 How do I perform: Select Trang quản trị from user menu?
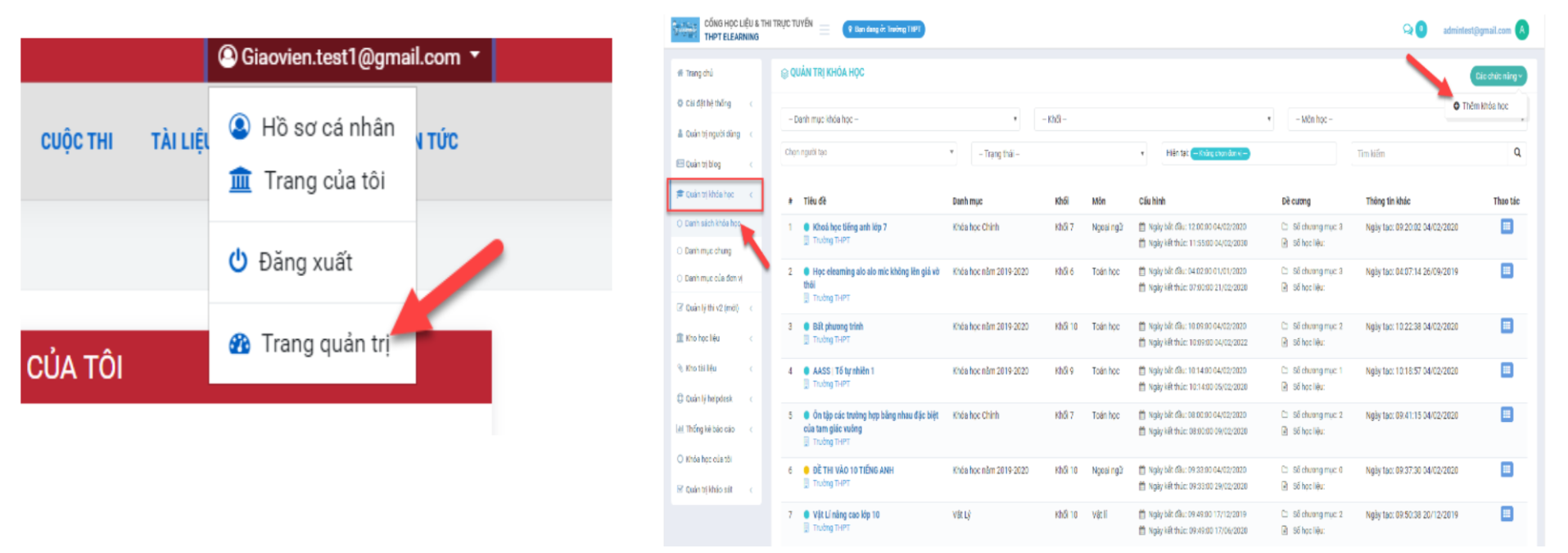[324, 344]
